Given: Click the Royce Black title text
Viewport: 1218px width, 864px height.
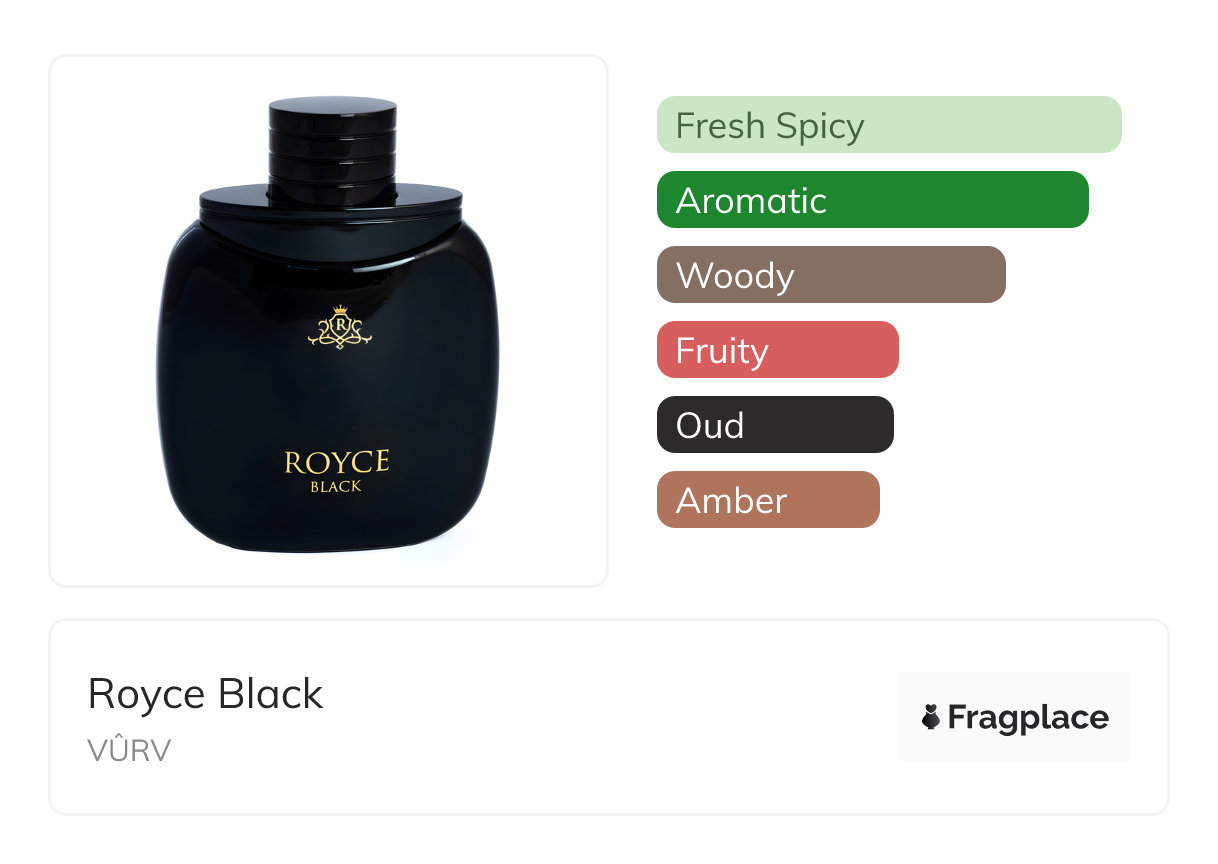Looking at the screenshot, I should 206,694.
